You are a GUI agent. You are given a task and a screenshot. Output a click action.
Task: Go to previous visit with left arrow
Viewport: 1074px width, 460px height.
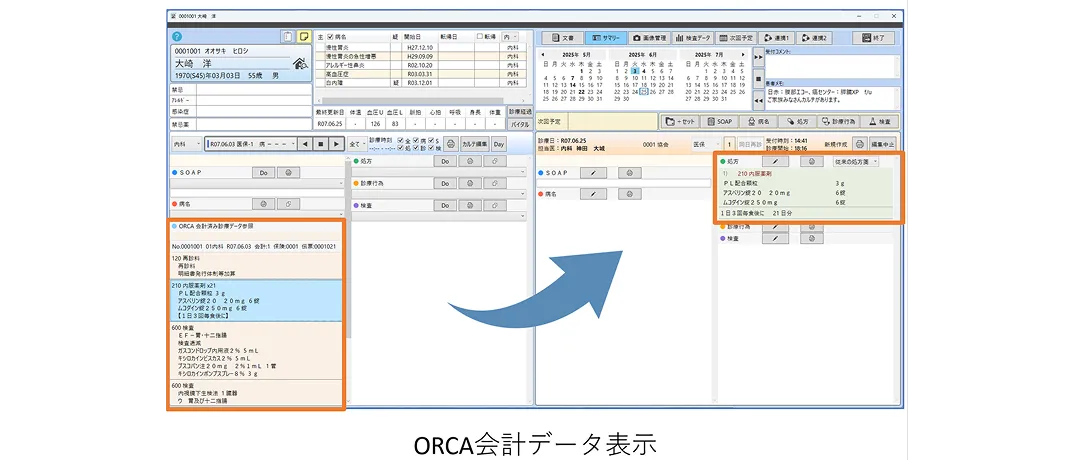(x=305, y=144)
